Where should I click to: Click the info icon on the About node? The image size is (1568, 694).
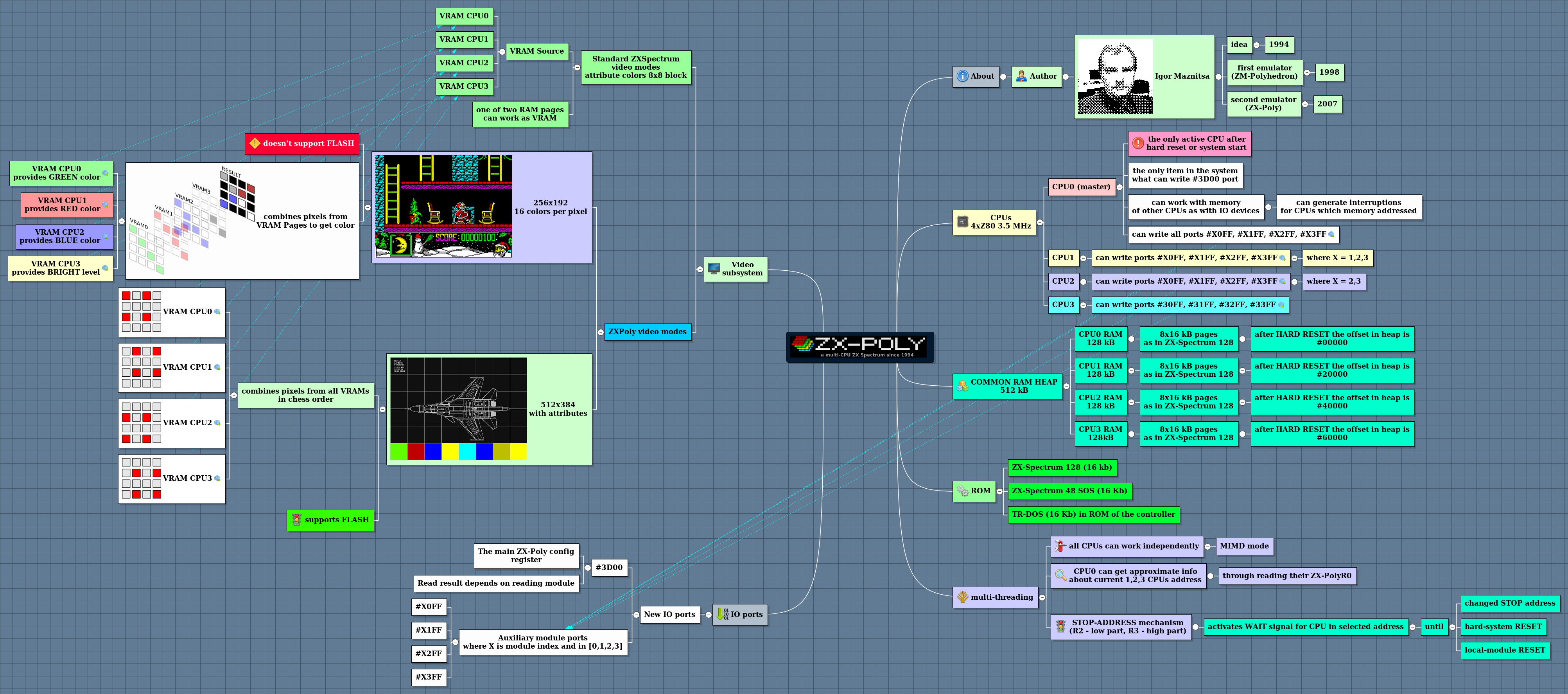point(962,76)
